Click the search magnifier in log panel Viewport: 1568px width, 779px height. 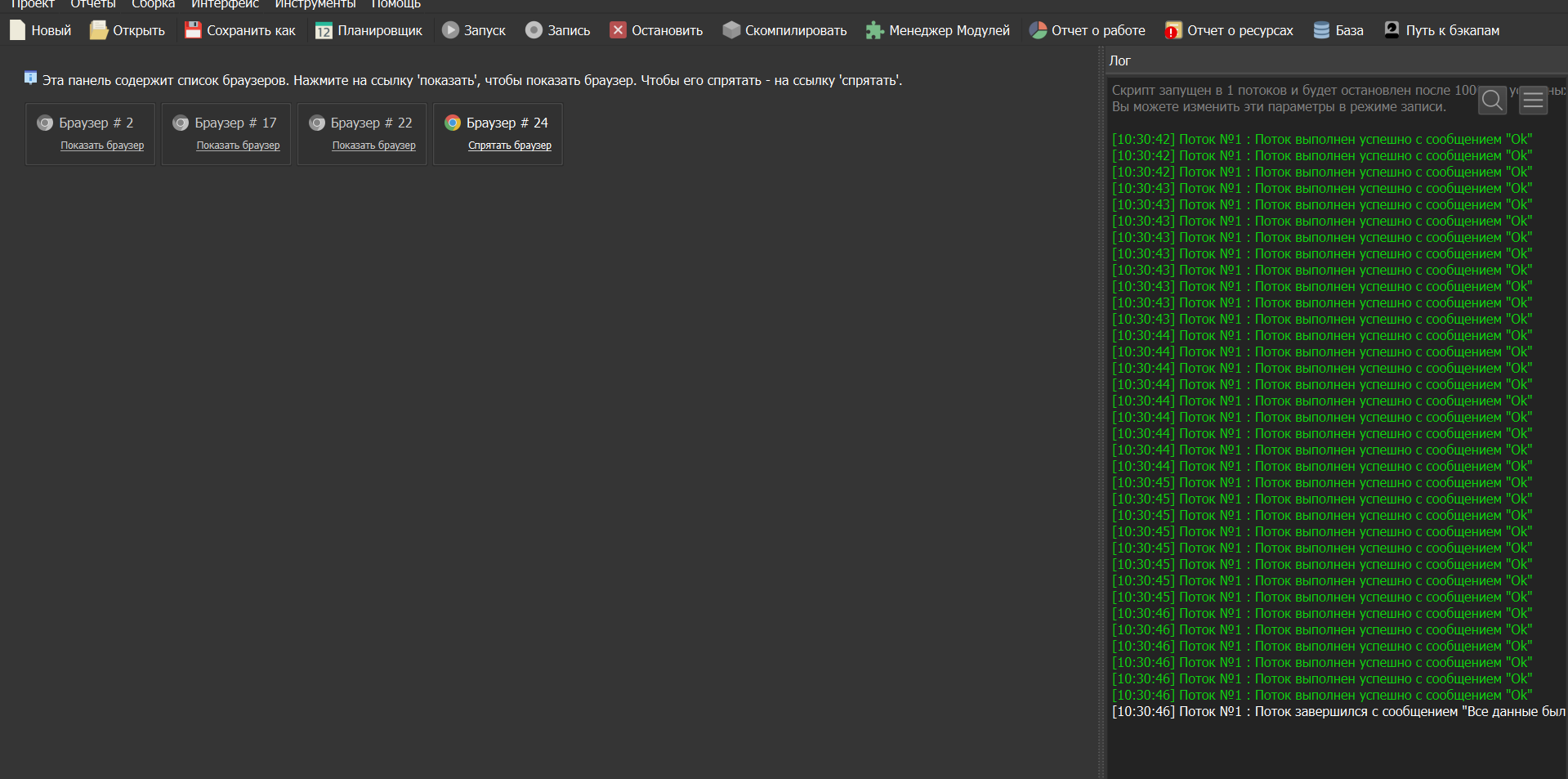(x=1492, y=100)
